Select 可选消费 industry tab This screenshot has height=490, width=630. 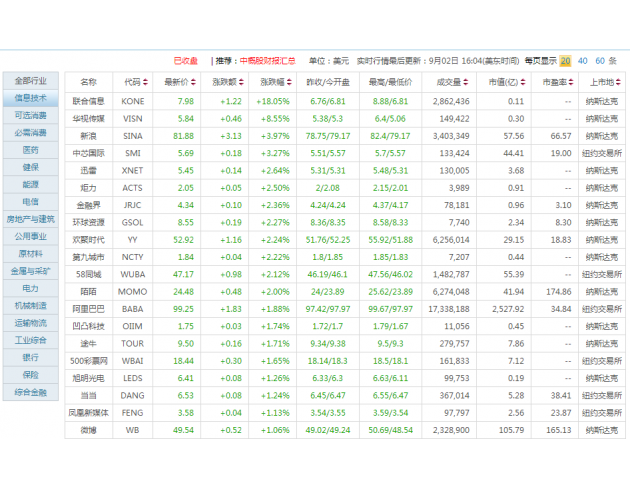click(31, 115)
